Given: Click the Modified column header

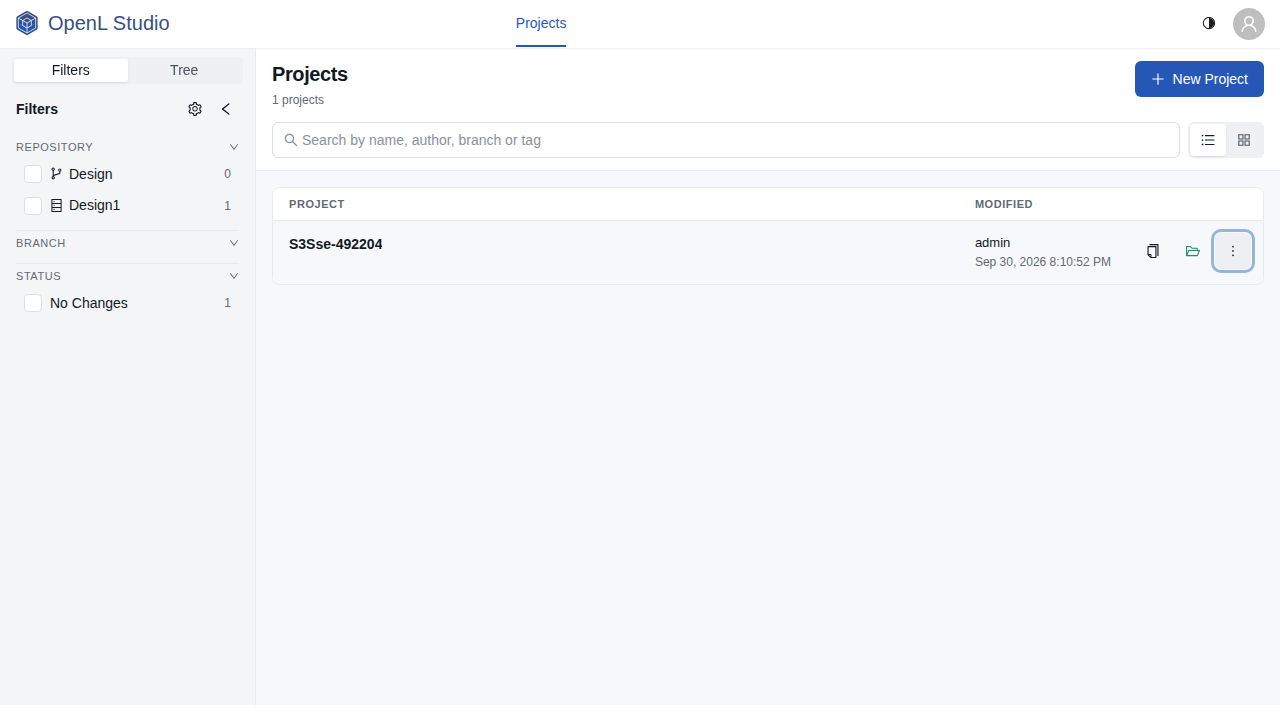Looking at the screenshot, I should 1004,204.
